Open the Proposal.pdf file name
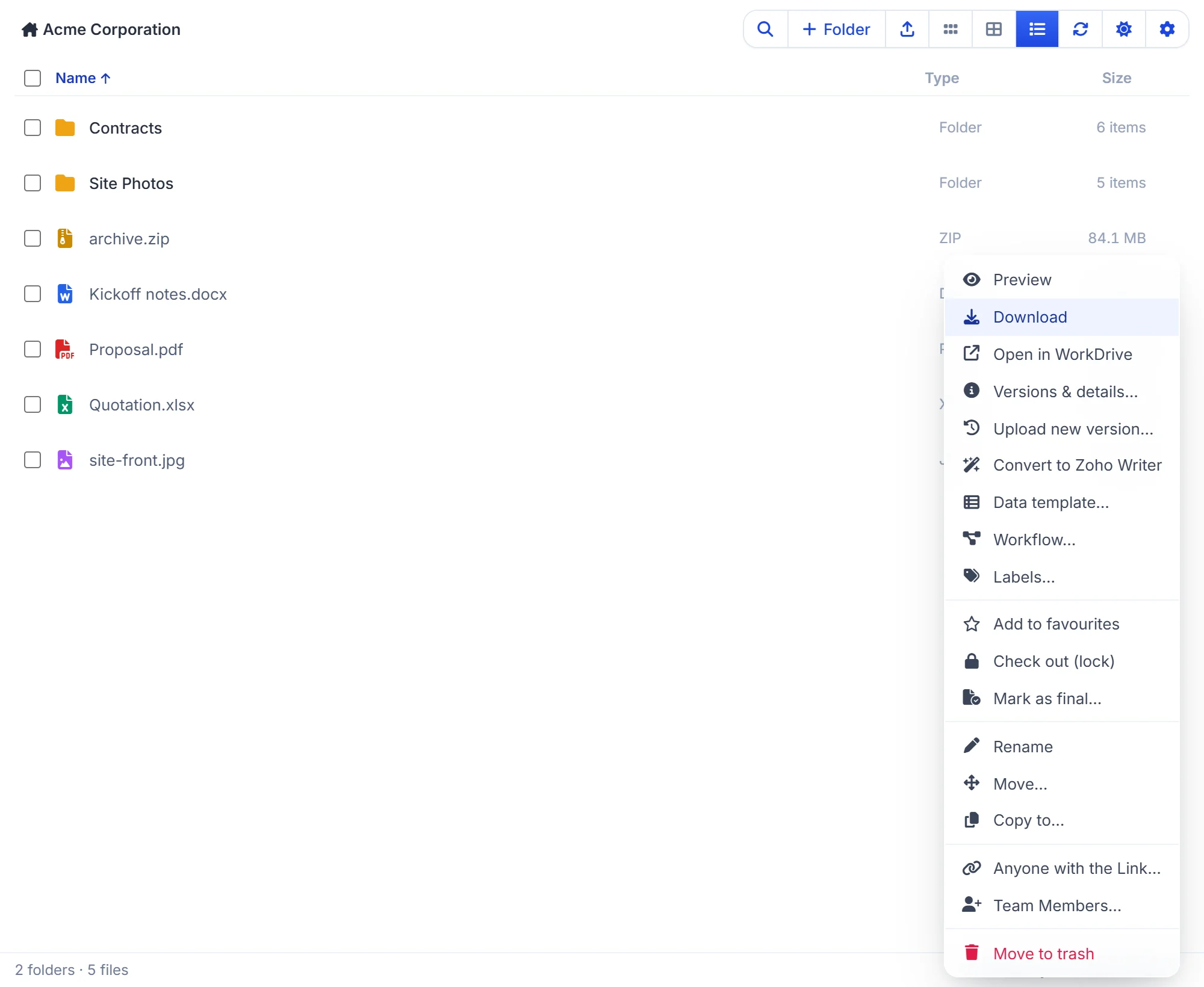Screen dimensions: 1204x987 (x=136, y=350)
